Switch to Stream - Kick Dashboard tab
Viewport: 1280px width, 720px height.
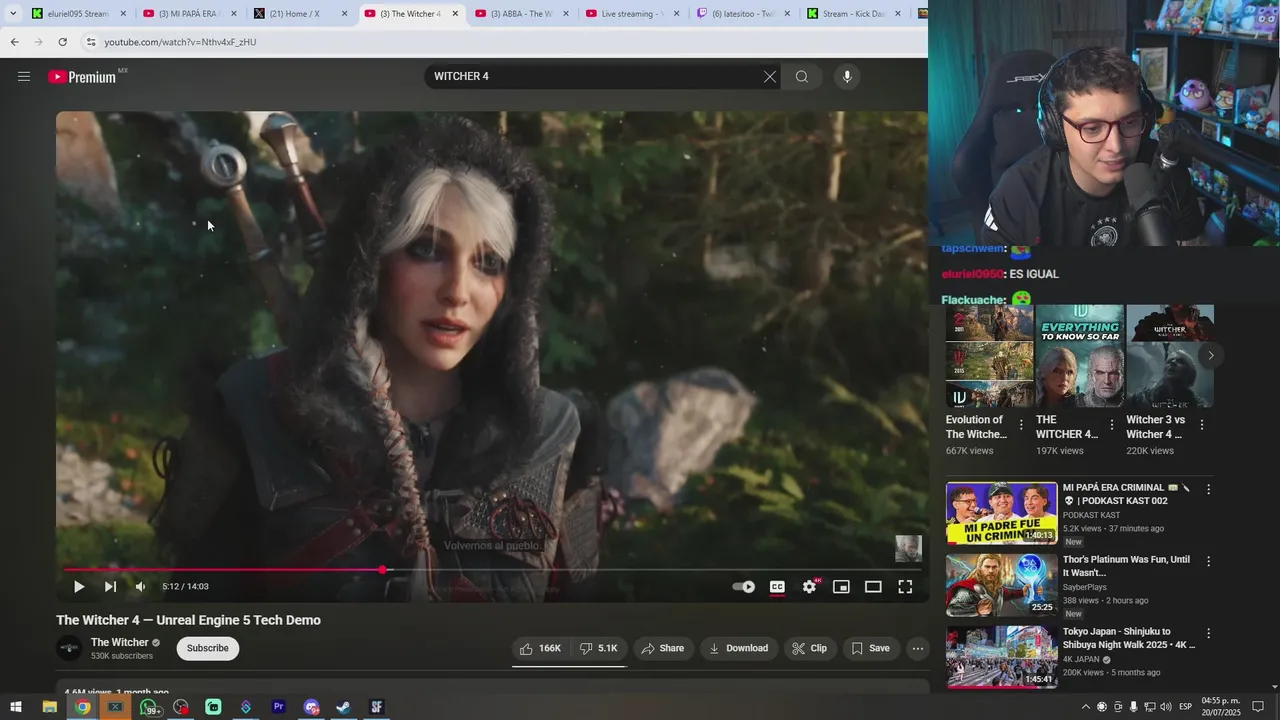(x=856, y=14)
